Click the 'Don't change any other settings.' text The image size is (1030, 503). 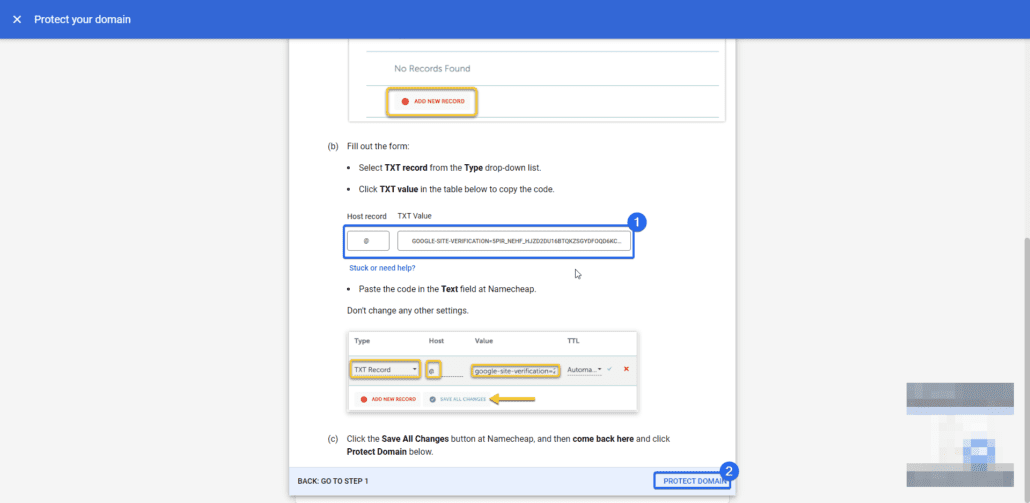(407, 310)
